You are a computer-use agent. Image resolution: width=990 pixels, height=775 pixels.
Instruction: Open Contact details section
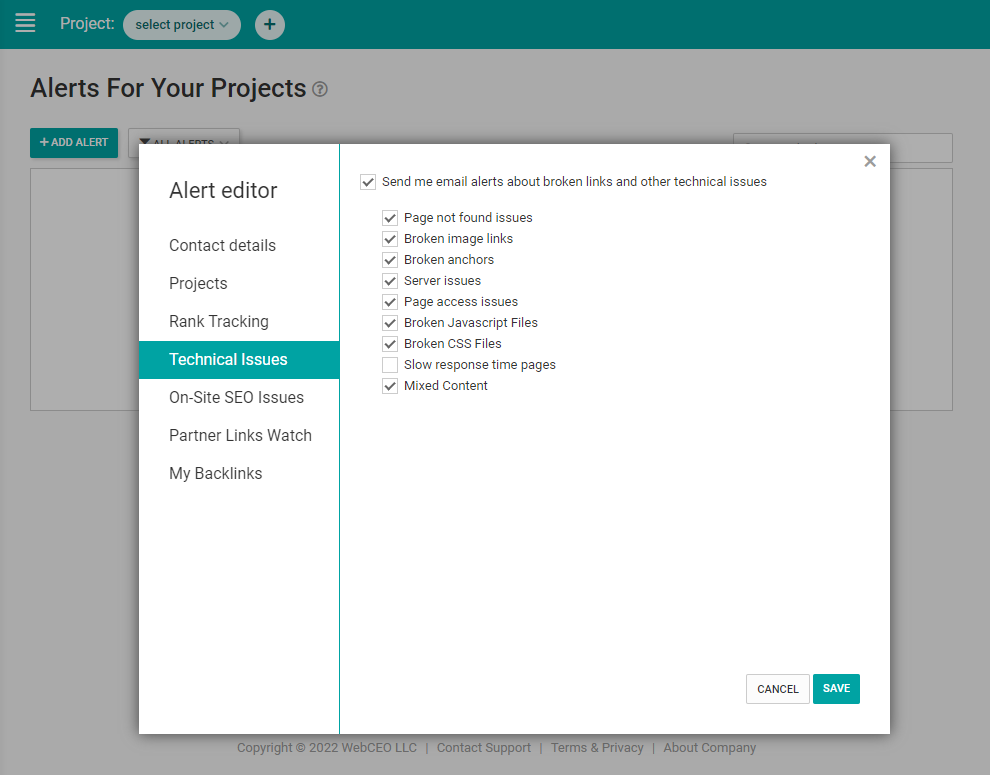point(222,246)
